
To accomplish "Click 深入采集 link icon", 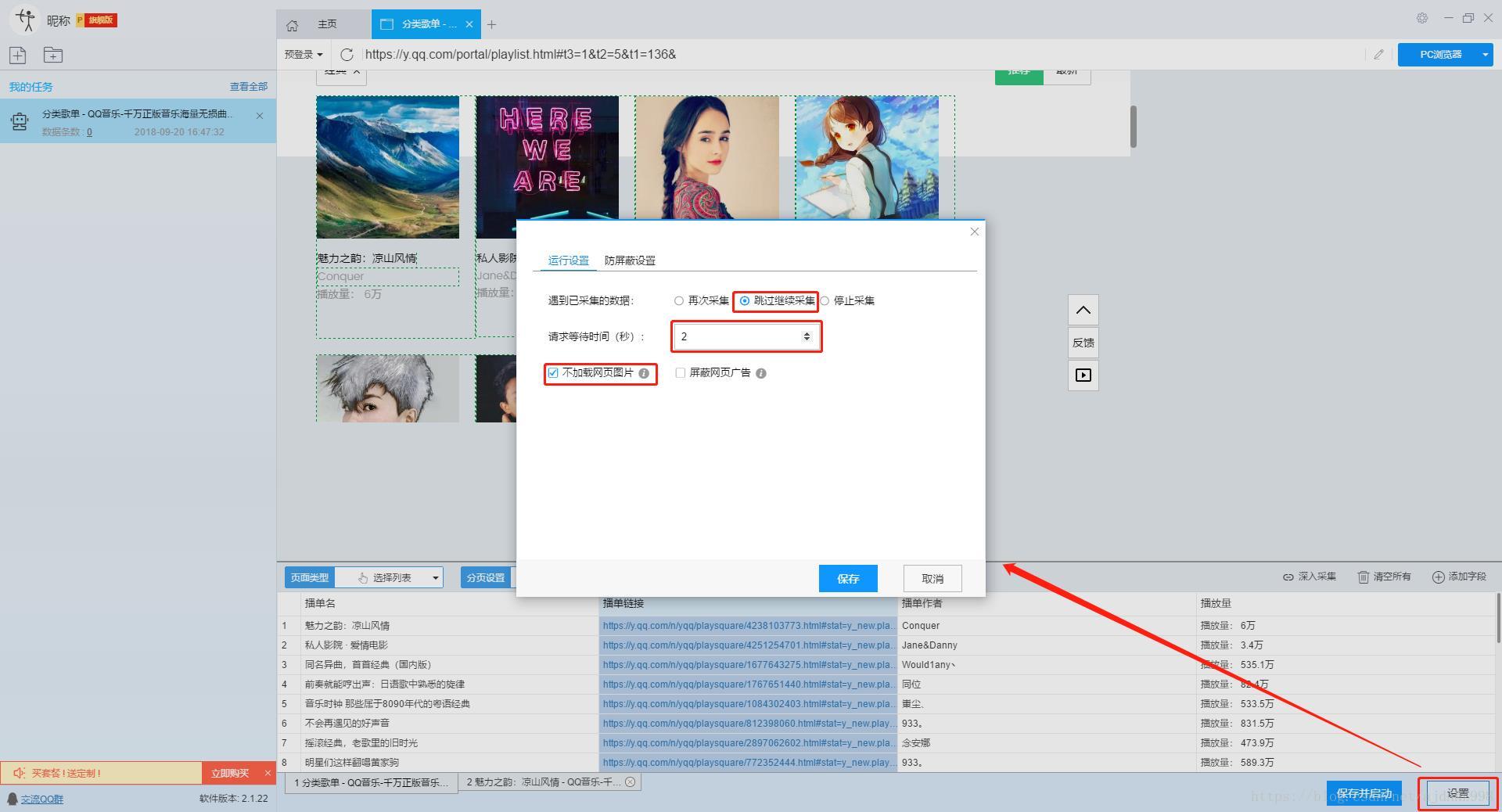I will [1310, 577].
